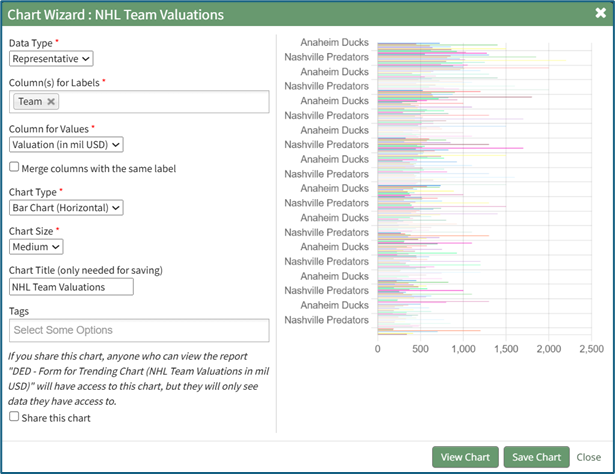
Task: Click the 2,500 value on the chart axis
Action: click(591, 349)
